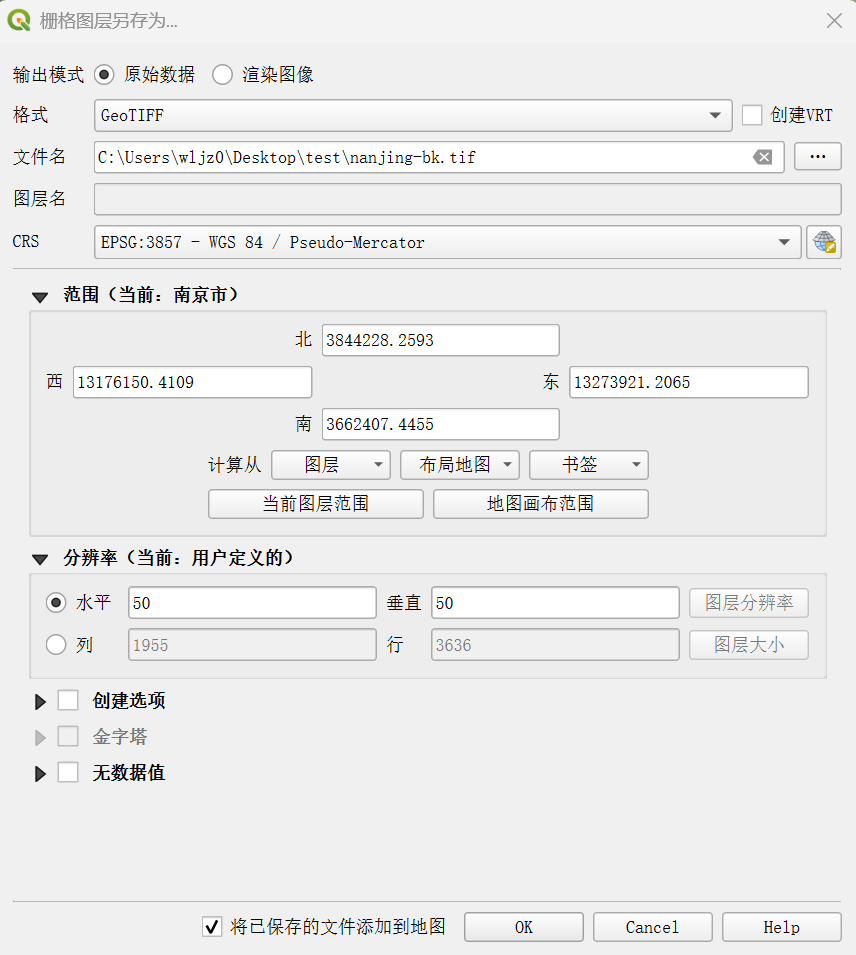Open the 图层 calculate-from menu
This screenshot has width=856, height=955.
pos(330,465)
